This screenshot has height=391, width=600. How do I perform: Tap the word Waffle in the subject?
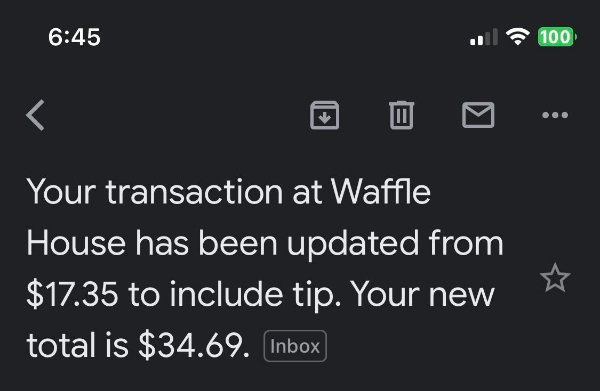[381, 191]
